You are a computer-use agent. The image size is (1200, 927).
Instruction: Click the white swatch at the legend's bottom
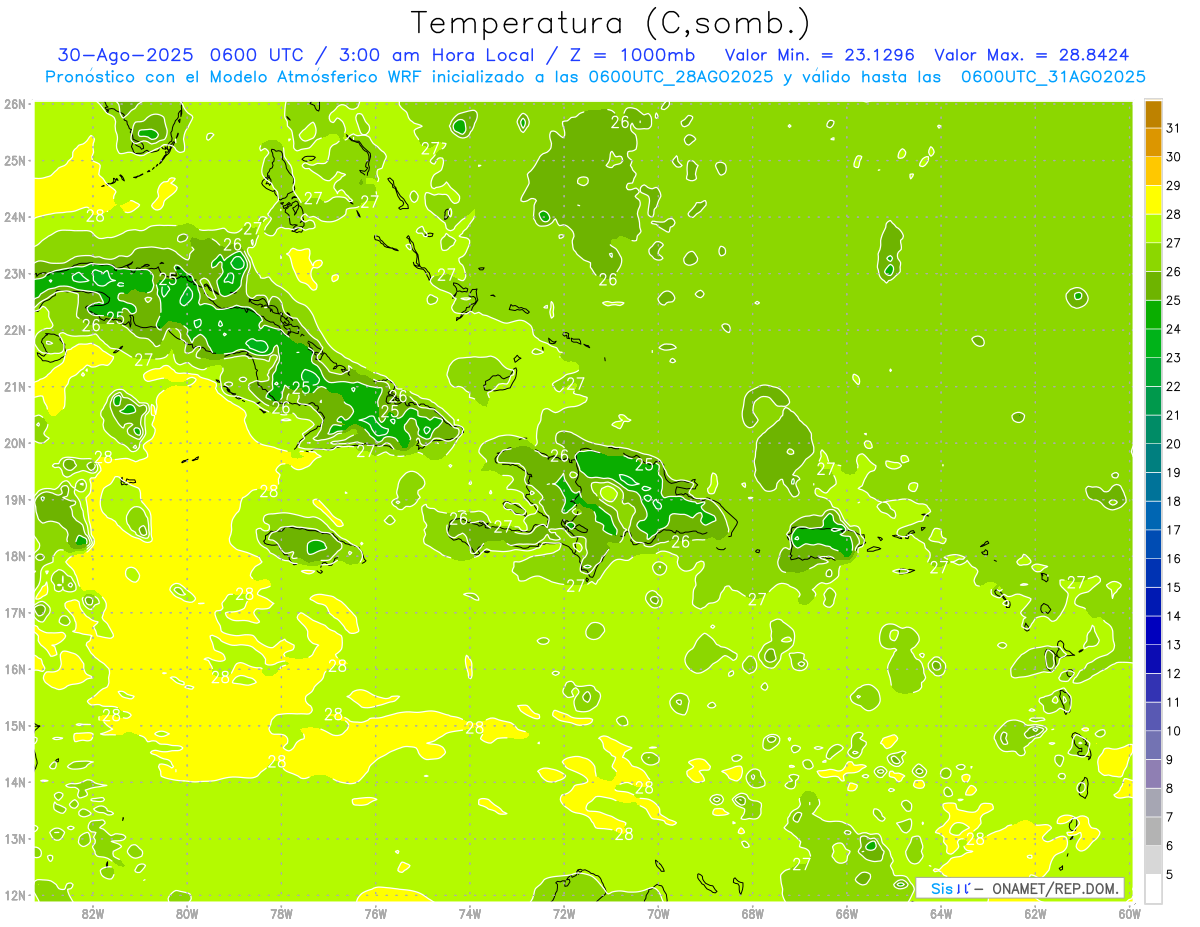click(x=1153, y=888)
